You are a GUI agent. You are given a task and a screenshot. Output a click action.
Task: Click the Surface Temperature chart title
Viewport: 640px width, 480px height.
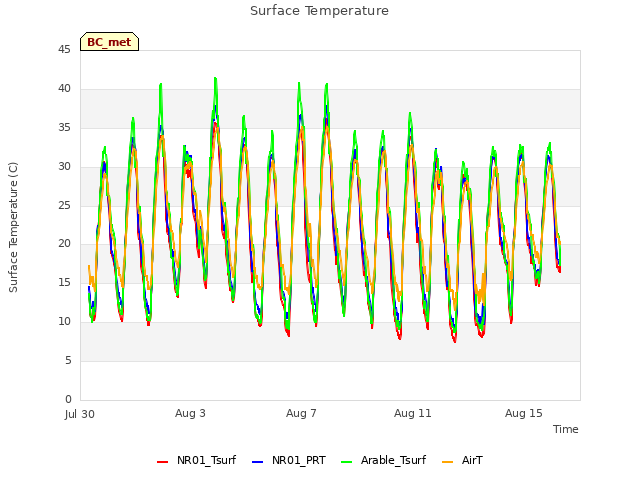point(319,11)
